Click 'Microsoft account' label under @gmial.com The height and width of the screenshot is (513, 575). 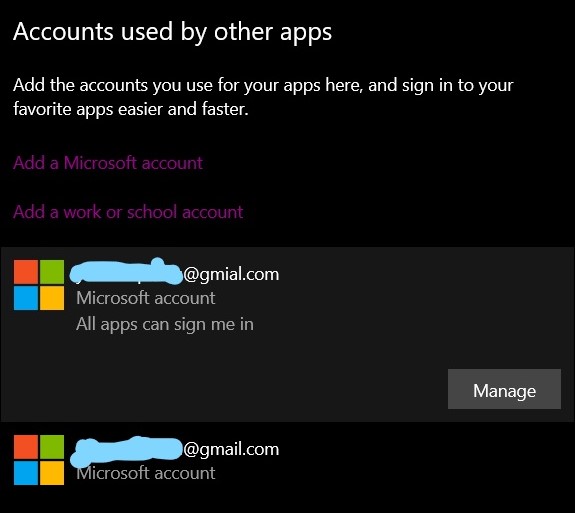(x=146, y=298)
